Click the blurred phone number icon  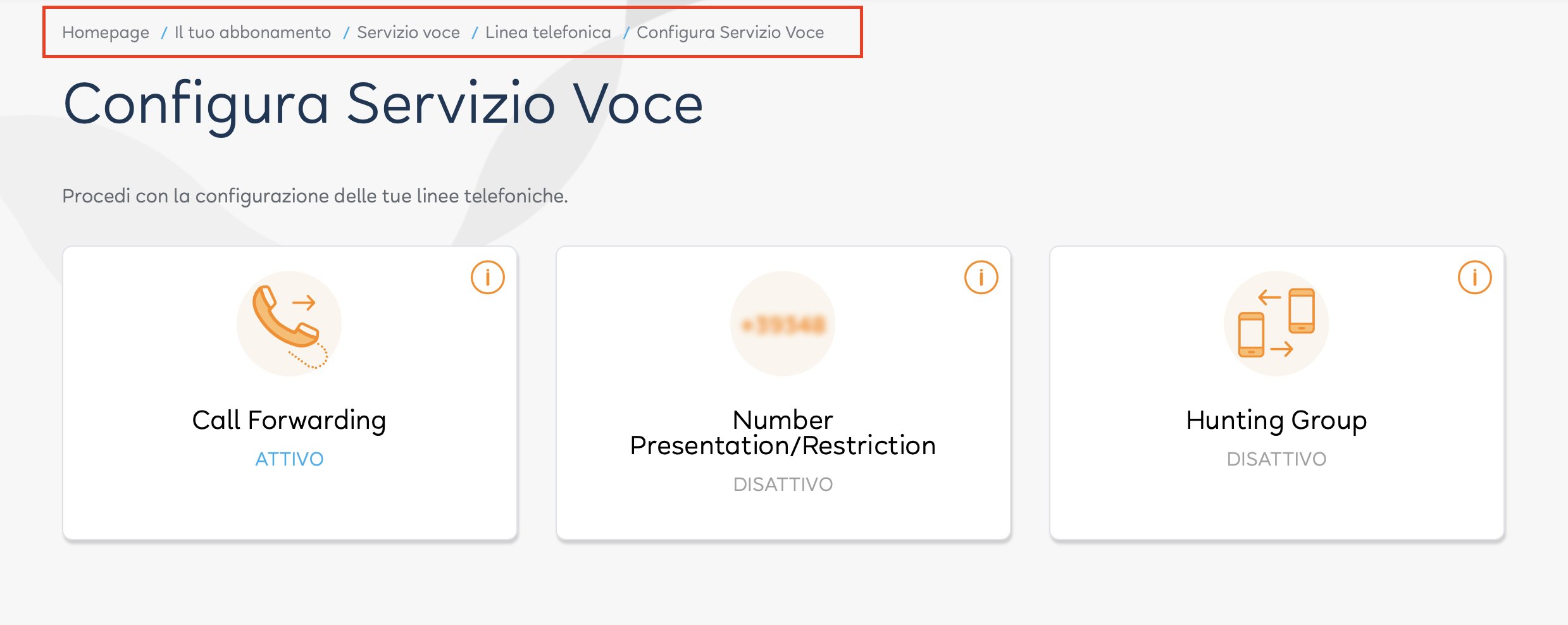pyautogui.click(x=783, y=324)
